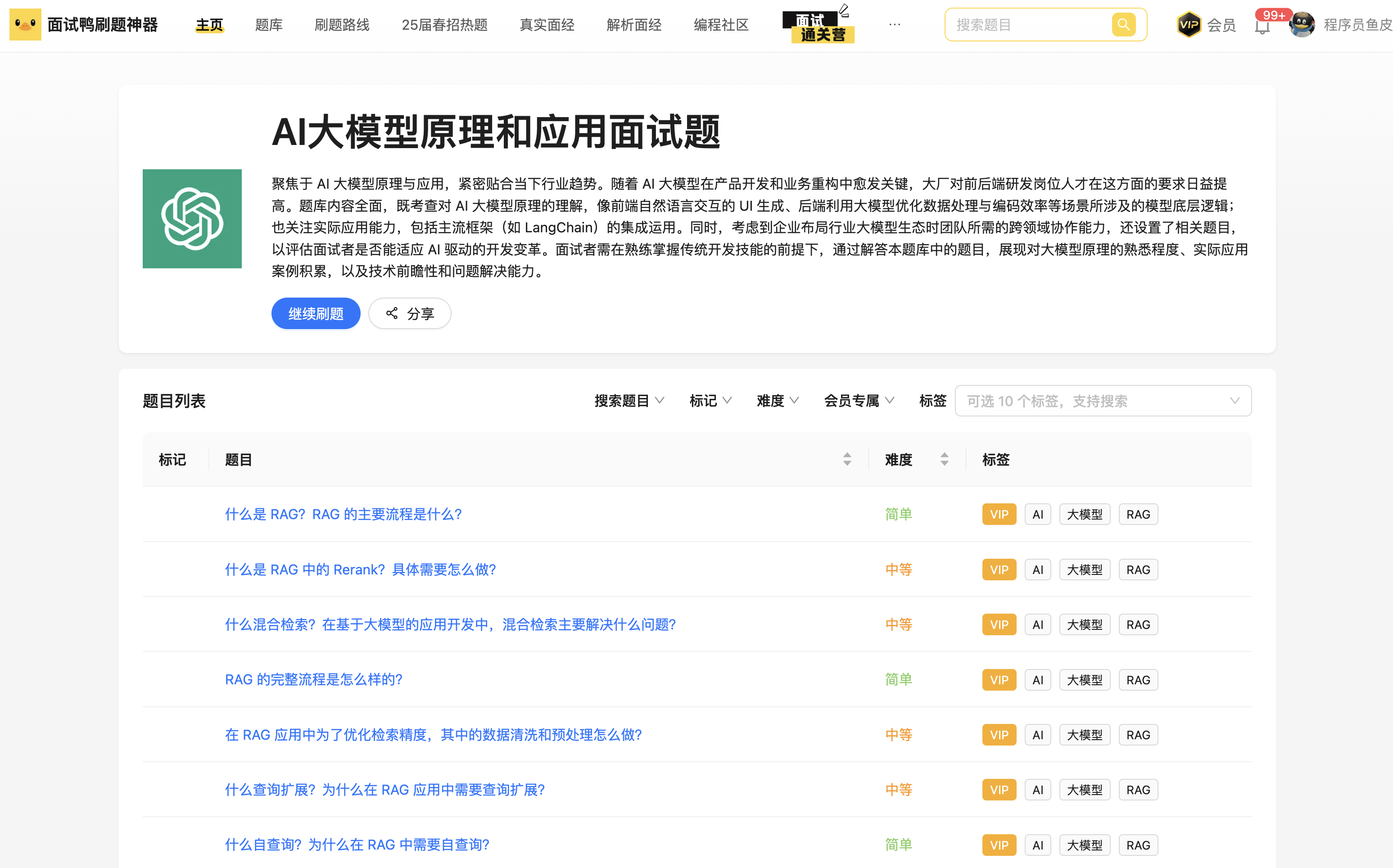
Task: Click the 分享 share button
Action: (409, 313)
